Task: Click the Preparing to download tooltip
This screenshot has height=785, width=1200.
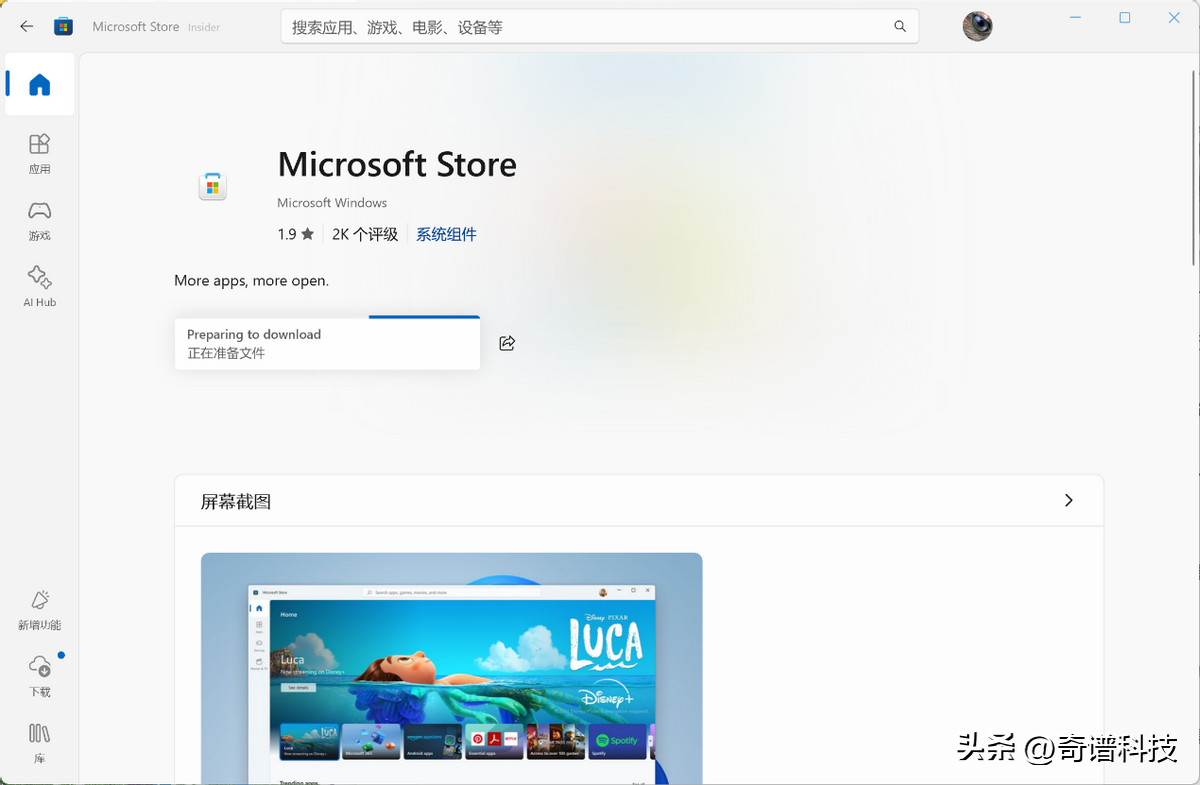Action: coord(327,344)
